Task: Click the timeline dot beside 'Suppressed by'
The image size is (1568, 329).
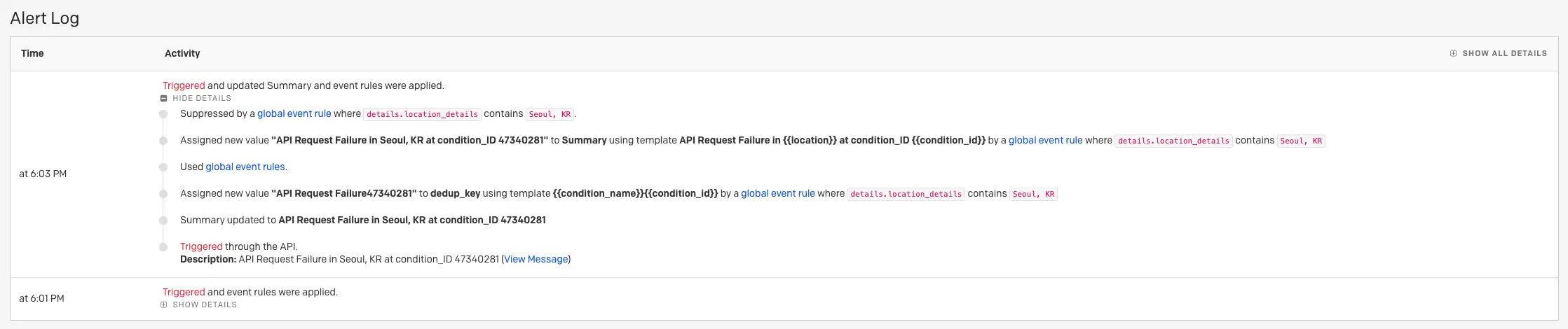Action: (163, 114)
